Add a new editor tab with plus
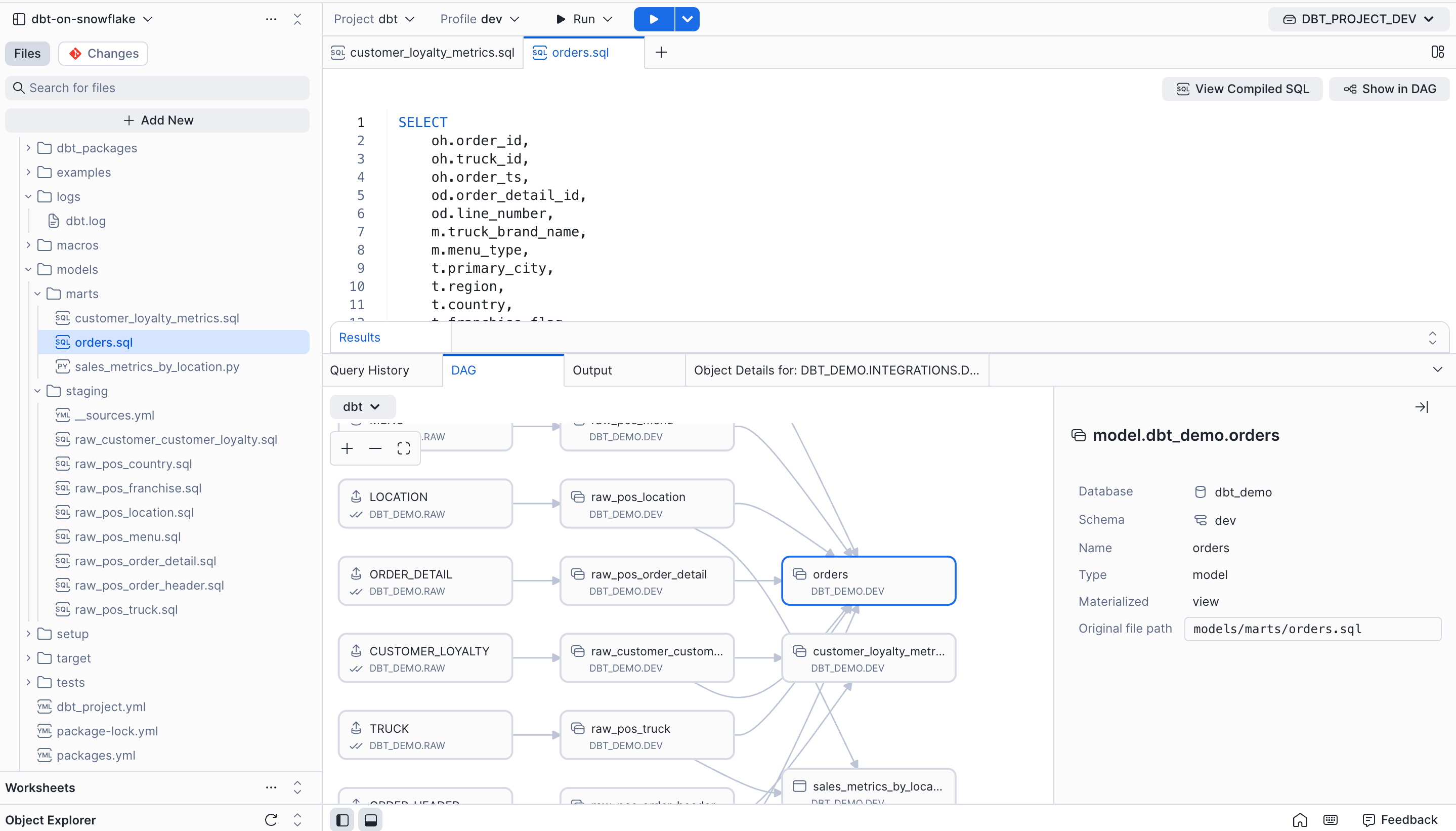Screen dimensions: 1456x831 [661, 53]
